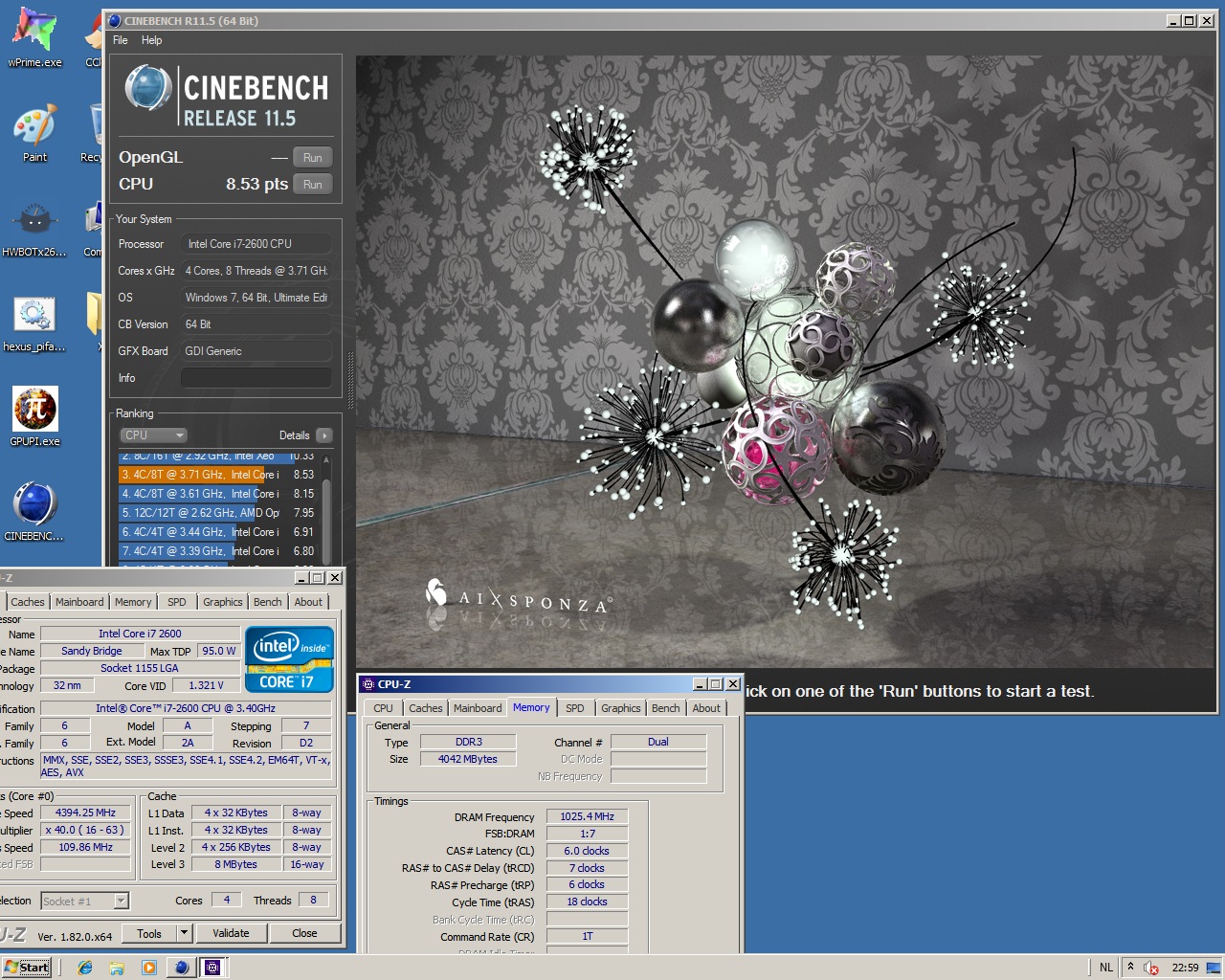Click the Cinebench title bar icon
Image resolution: width=1225 pixels, height=980 pixels.
115,20
